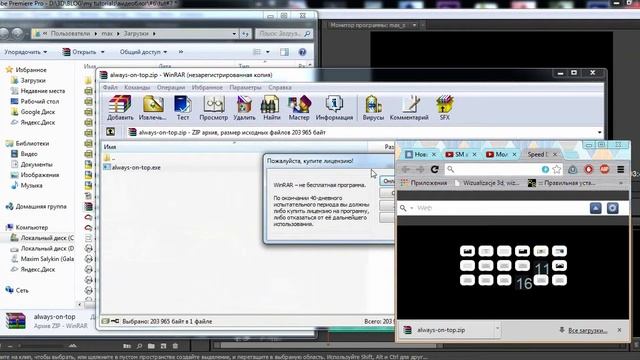Open the Explorer view options dropdown arrow
The width and height of the screenshot is (640, 360).
(x=268, y=52)
